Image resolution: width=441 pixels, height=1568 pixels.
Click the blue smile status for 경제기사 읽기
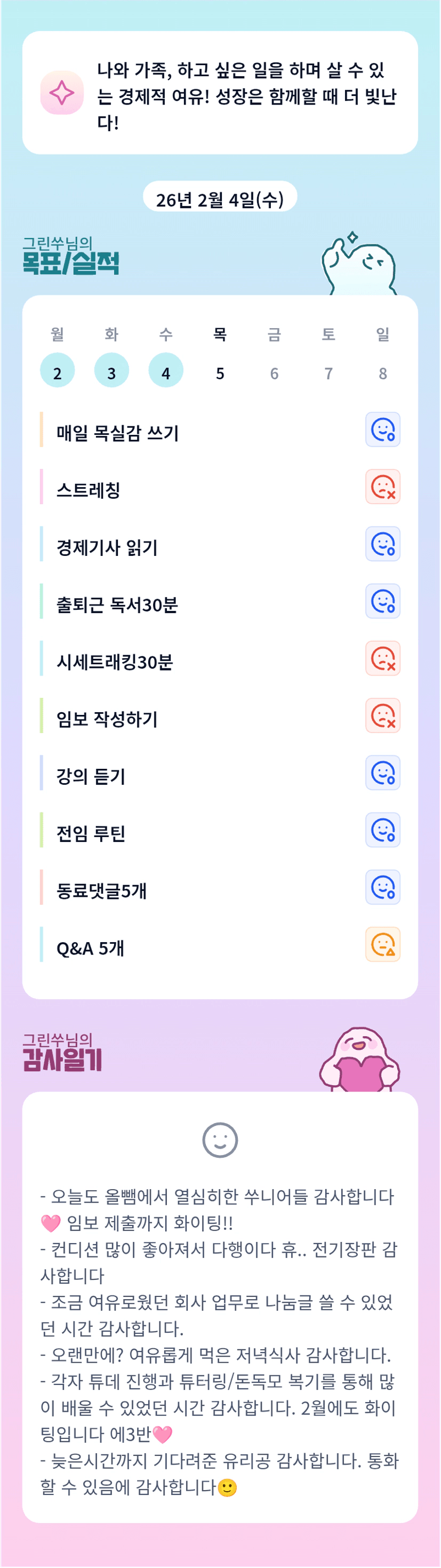click(382, 544)
